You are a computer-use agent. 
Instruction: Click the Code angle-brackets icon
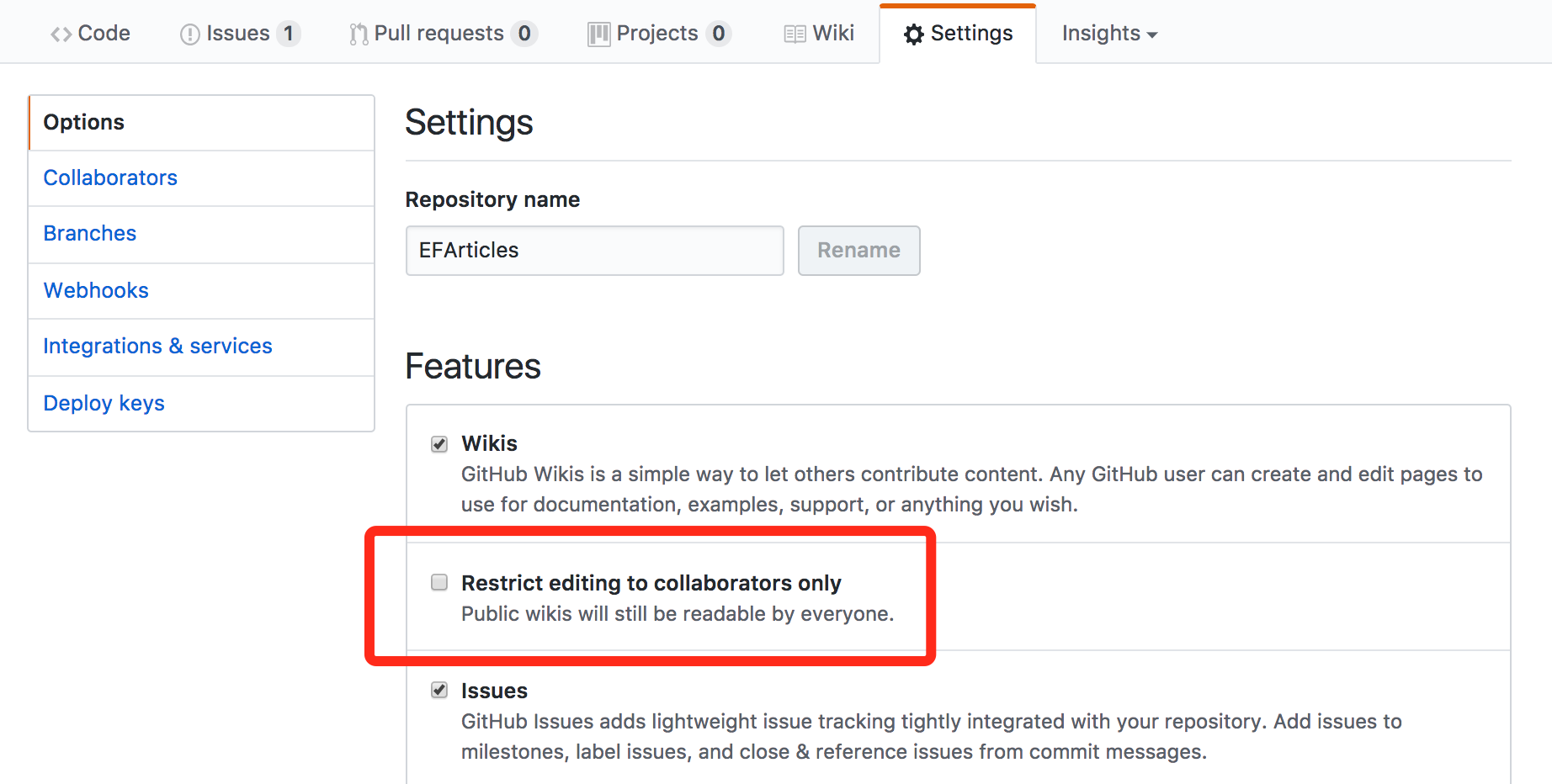point(61,34)
